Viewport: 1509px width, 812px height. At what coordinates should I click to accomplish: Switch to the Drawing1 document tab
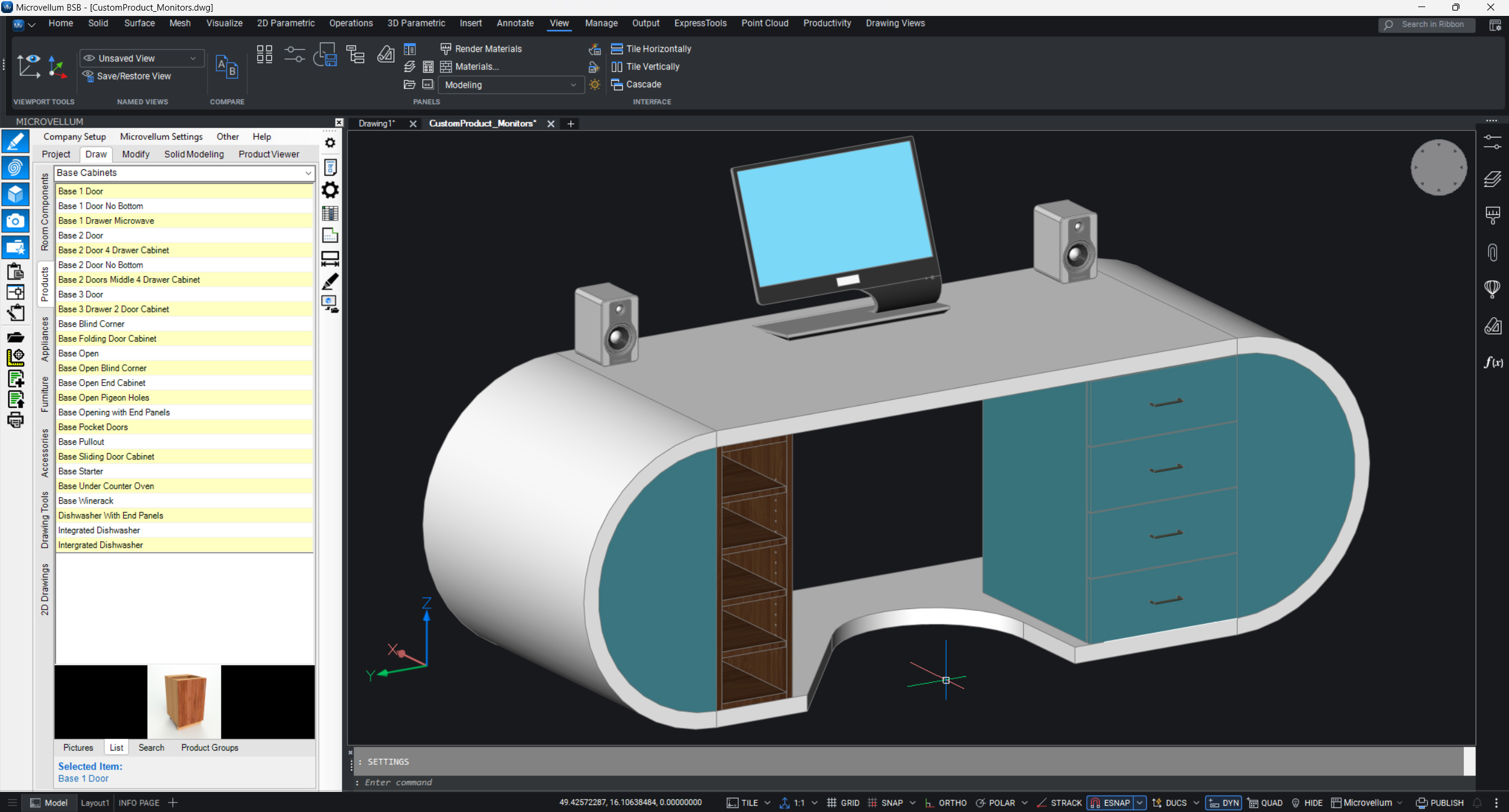376,123
